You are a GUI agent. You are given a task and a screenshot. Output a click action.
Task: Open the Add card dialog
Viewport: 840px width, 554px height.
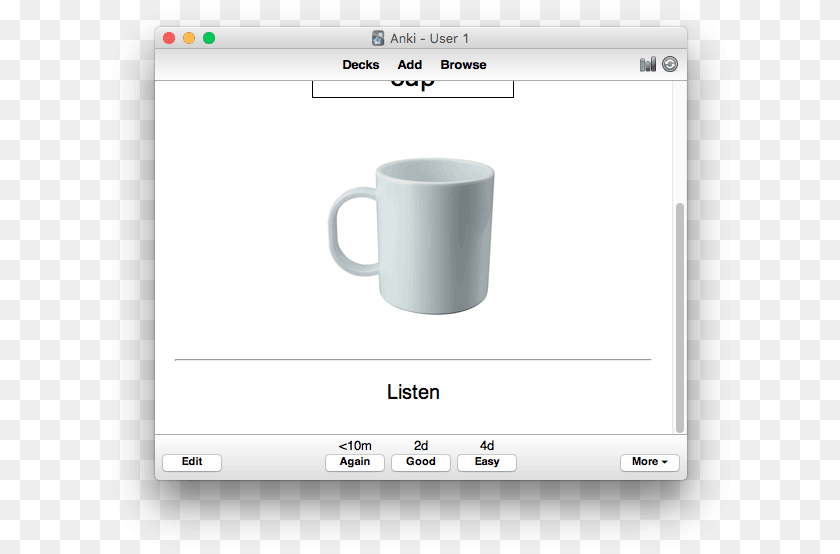(410, 65)
